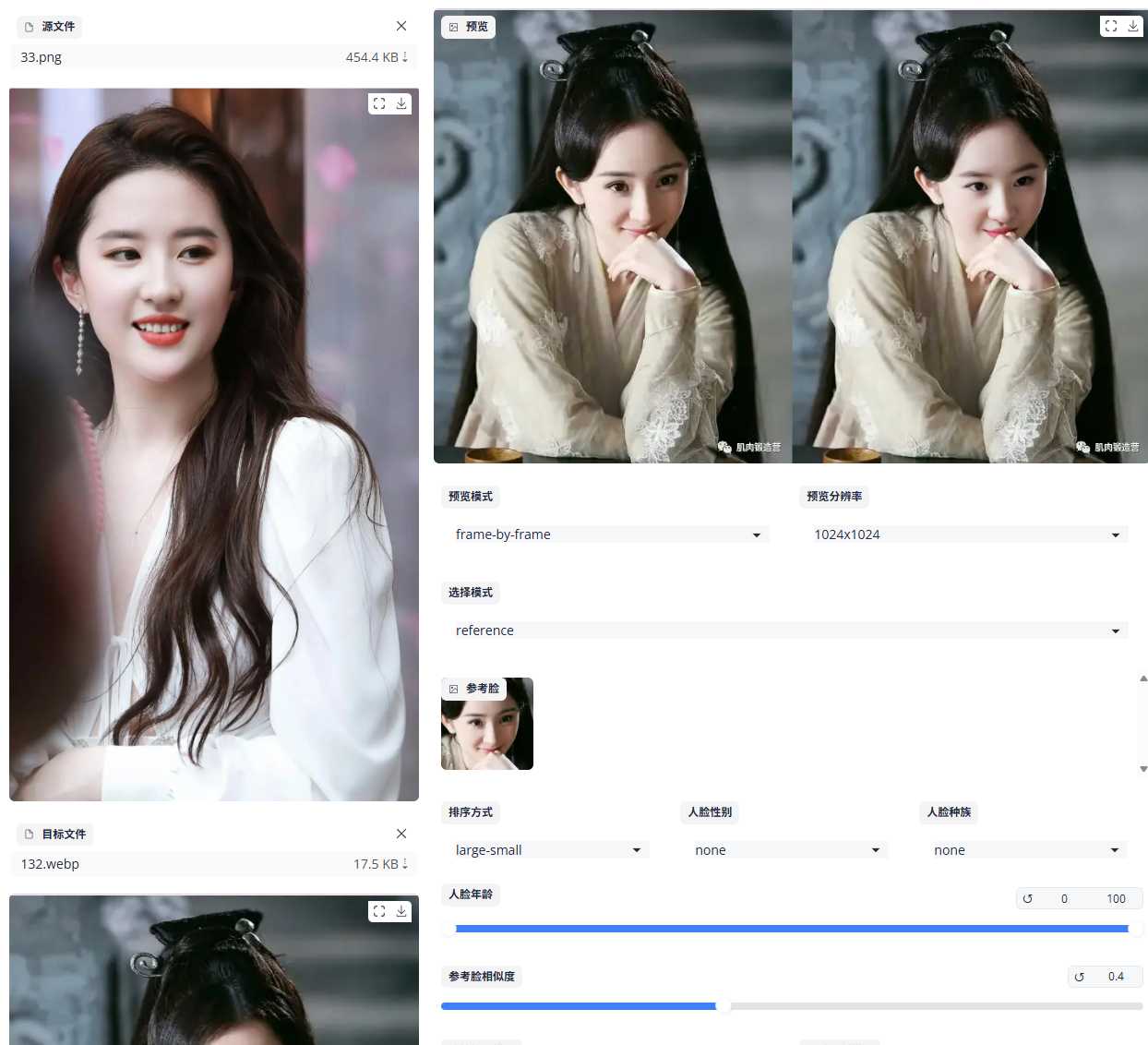
Task: Expand the preview image to fullscreen
Action: click(1111, 26)
